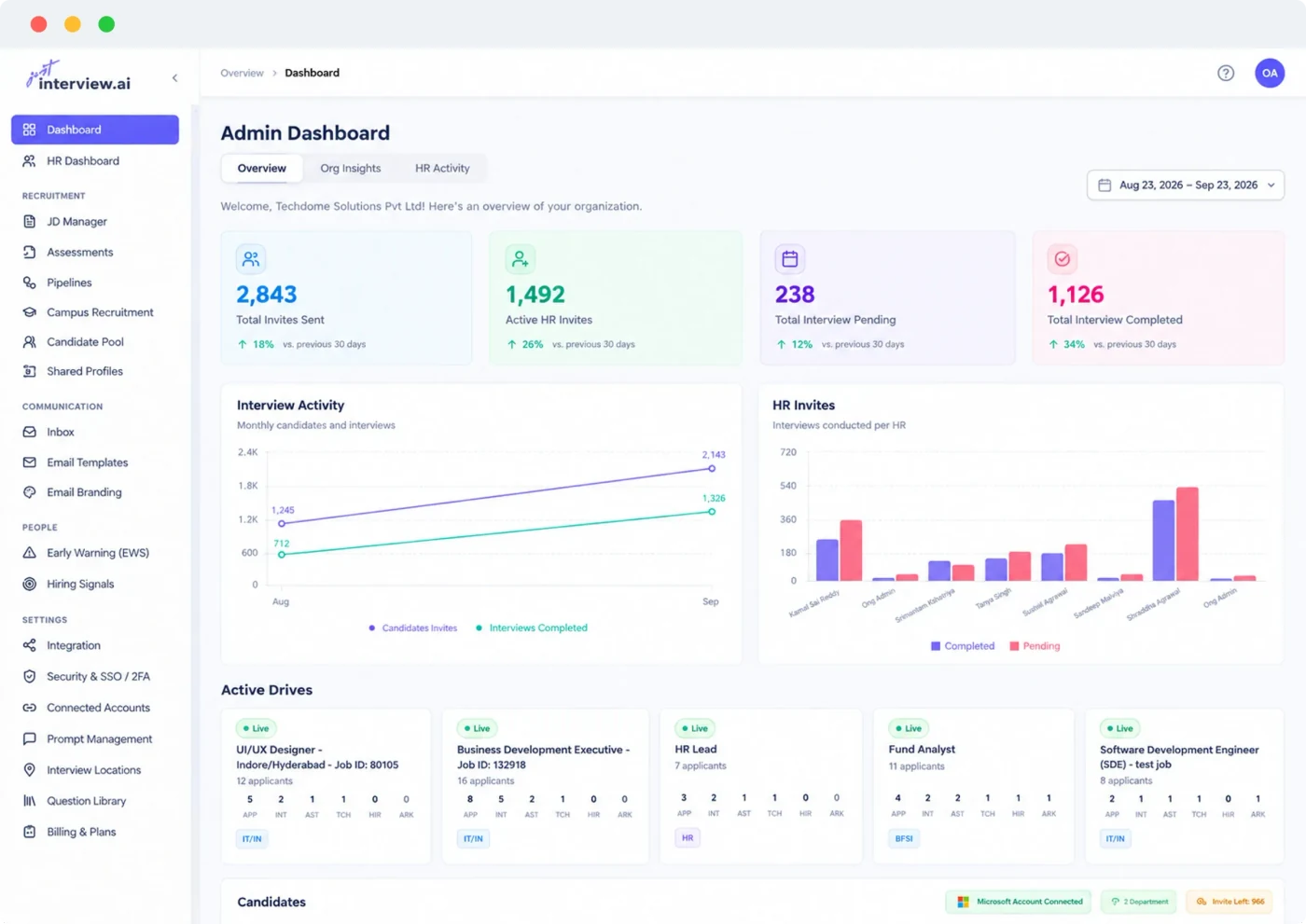The width and height of the screenshot is (1306, 924).
Task: Click the BFSI tag on Fund Analyst
Action: tap(904, 838)
